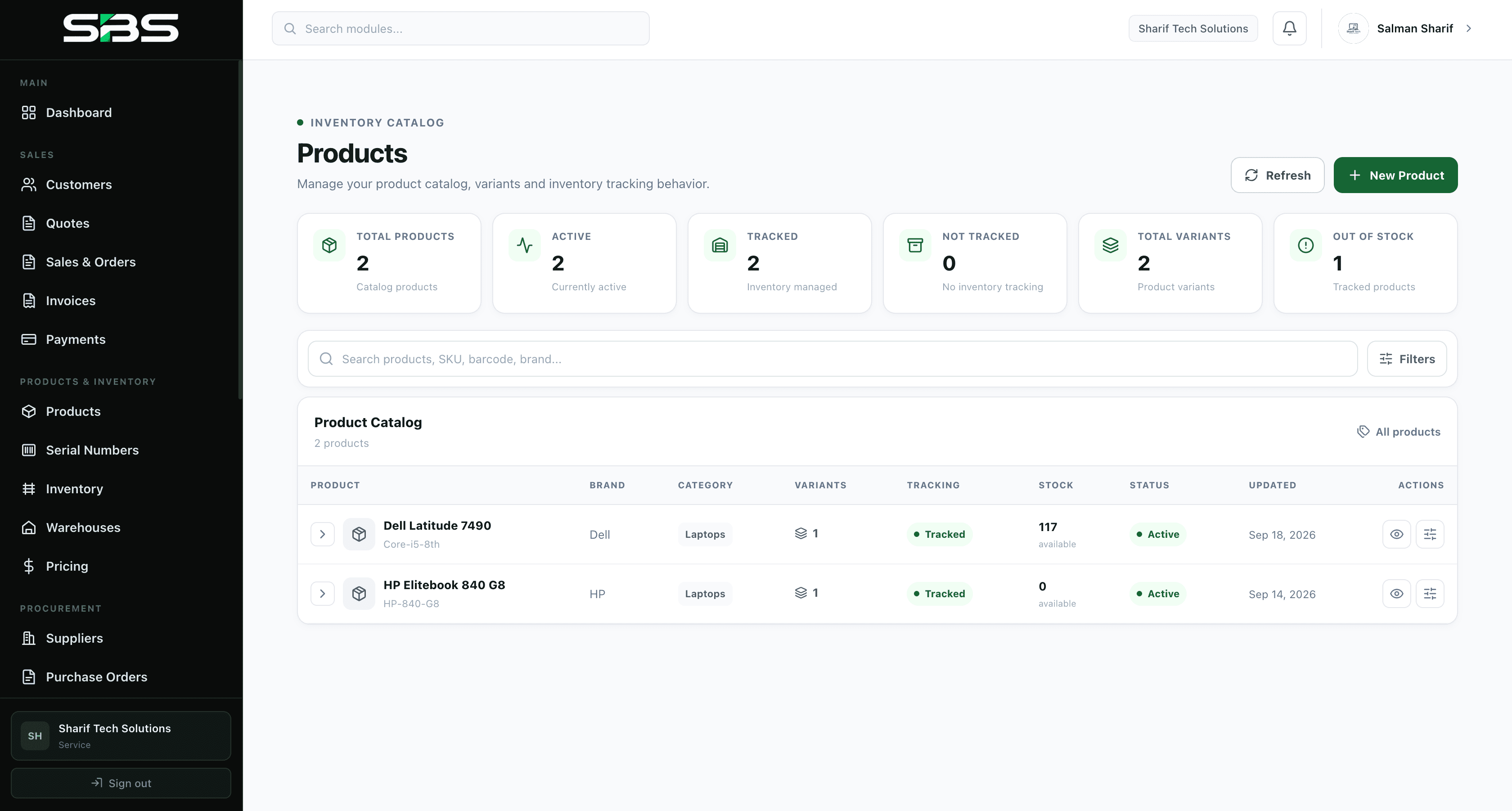View details of HP Elitebook 840 G8
The height and width of the screenshot is (811, 1512).
pyautogui.click(x=1396, y=593)
